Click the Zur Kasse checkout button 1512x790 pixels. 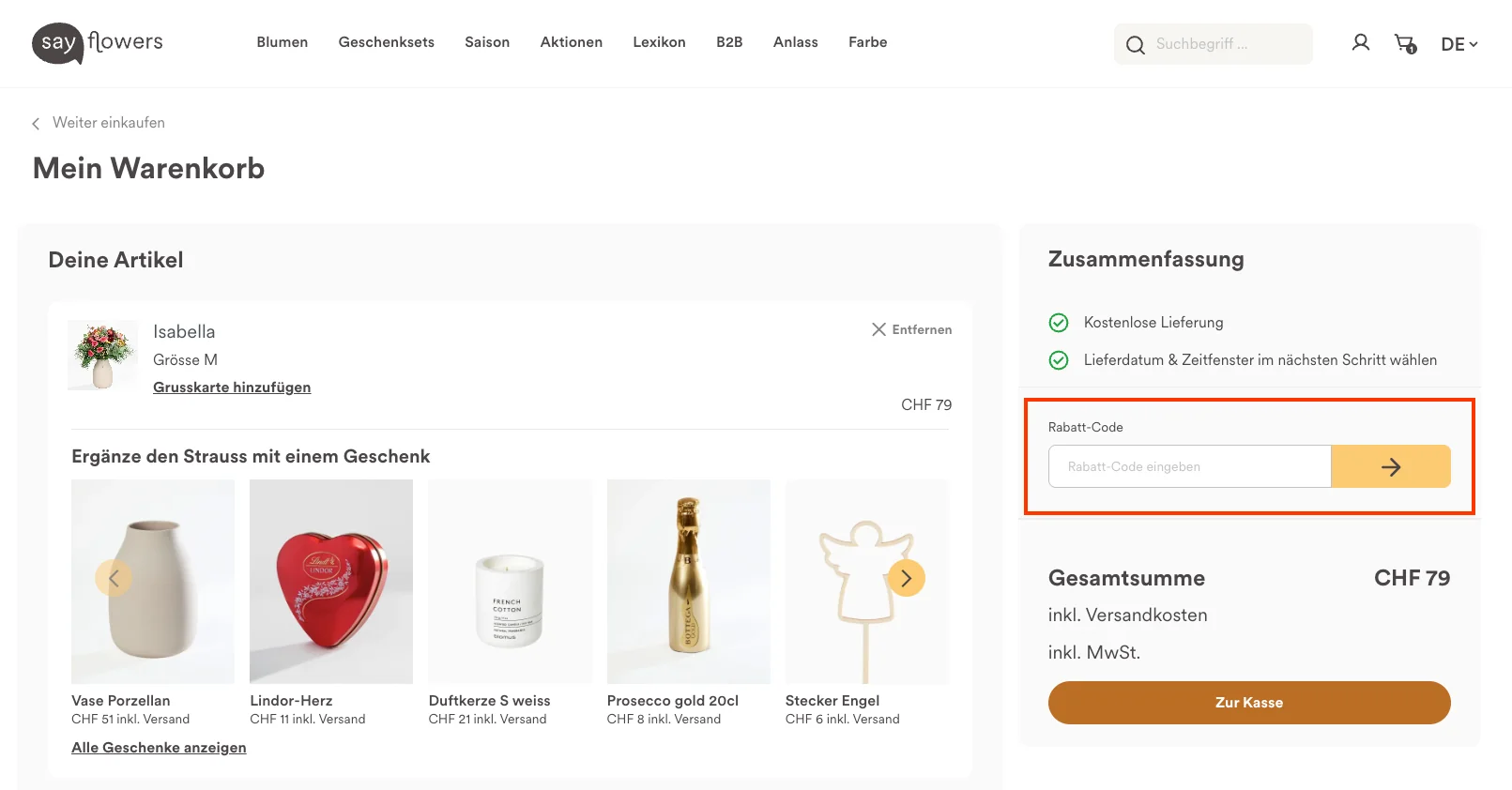(1248, 702)
